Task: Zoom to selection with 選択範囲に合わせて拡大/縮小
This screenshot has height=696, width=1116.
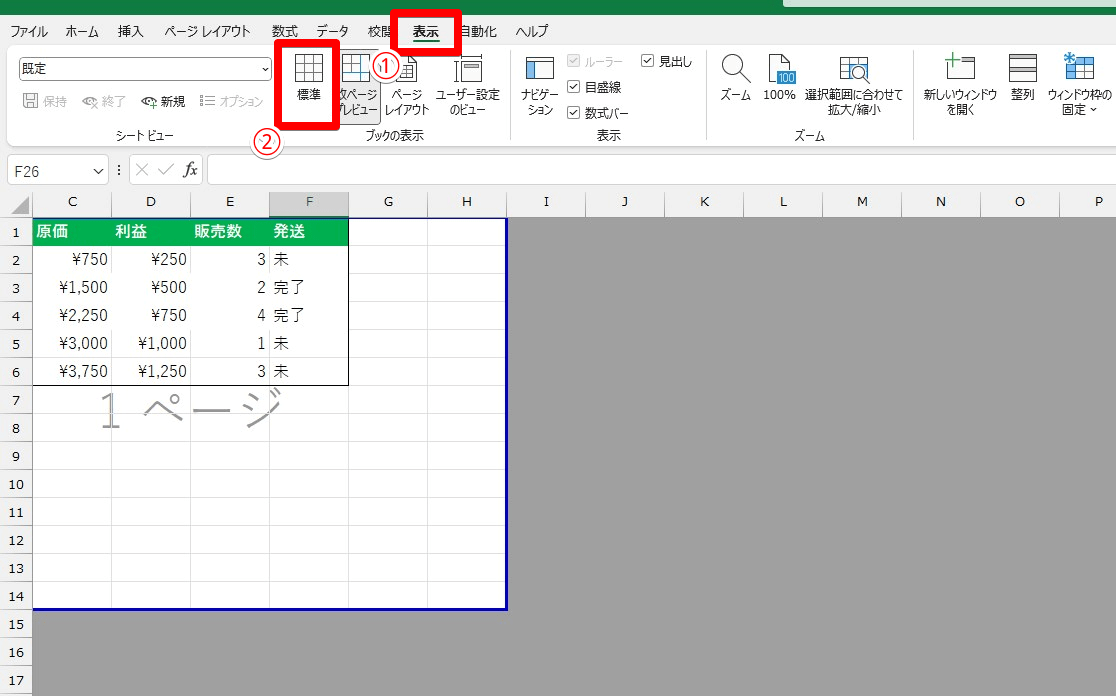Action: [x=854, y=88]
